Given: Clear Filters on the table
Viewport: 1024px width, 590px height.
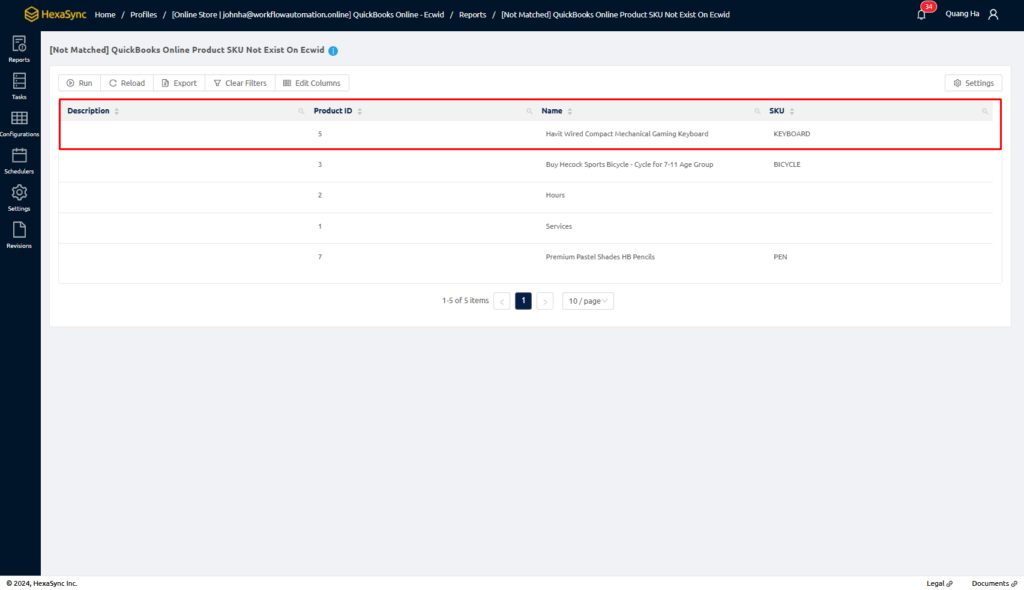Looking at the screenshot, I should 240,83.
